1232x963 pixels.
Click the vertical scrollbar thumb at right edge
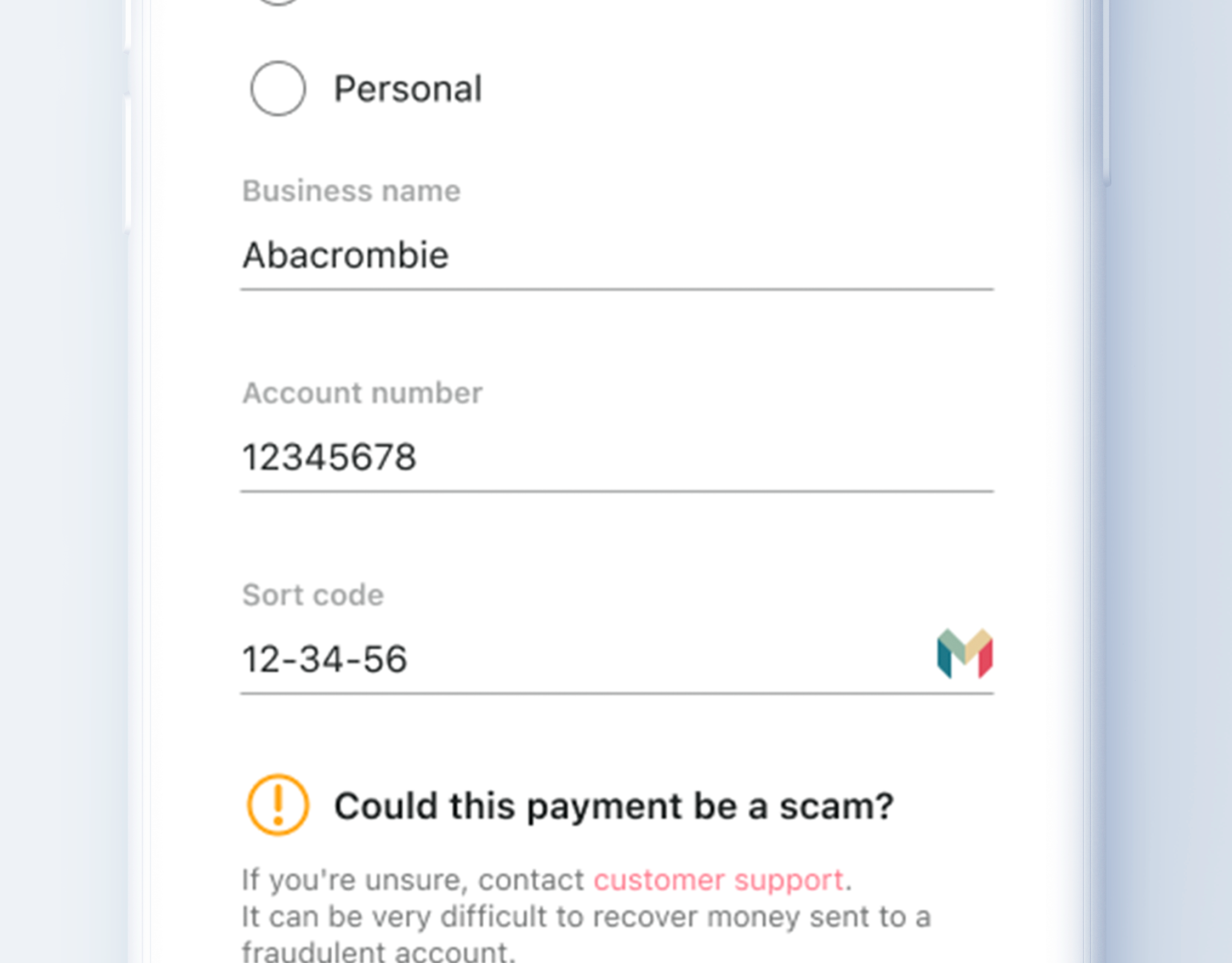1107,90
